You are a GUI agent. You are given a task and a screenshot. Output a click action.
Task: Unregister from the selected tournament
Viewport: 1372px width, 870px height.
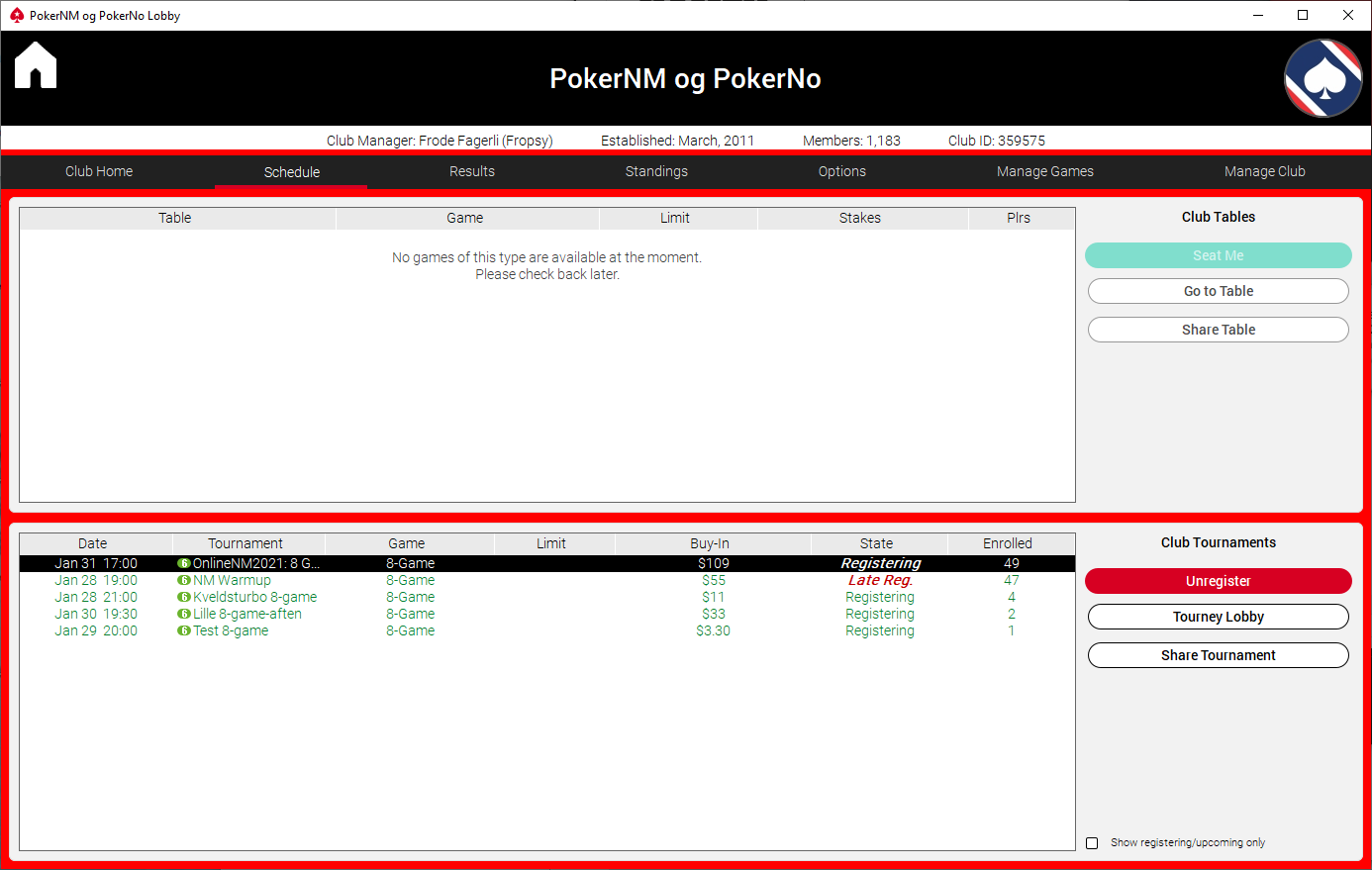click(1219, 581)
